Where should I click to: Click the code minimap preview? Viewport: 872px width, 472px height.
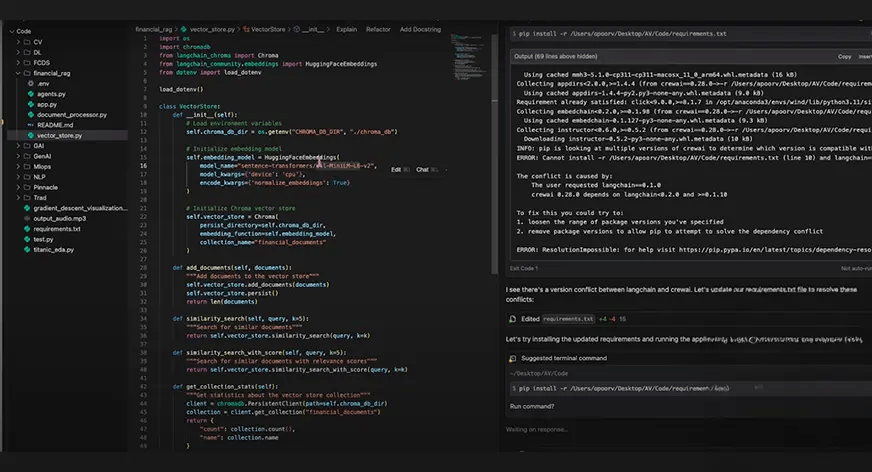467,57
